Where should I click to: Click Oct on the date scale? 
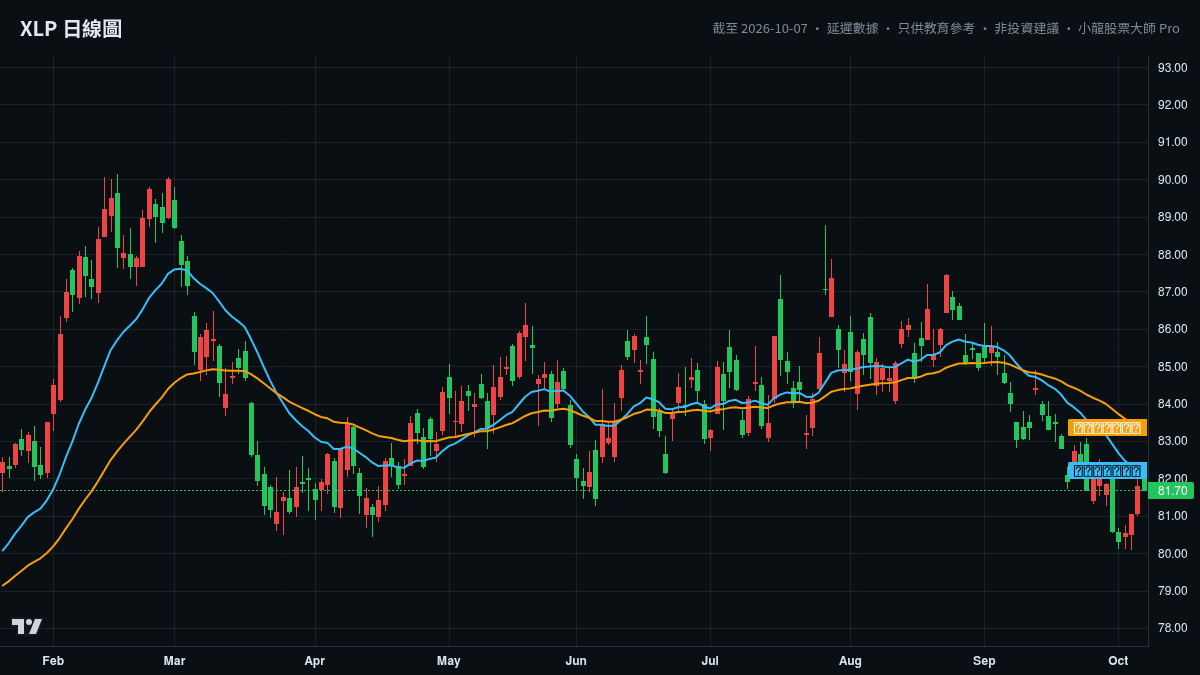tap(1118, 661)
